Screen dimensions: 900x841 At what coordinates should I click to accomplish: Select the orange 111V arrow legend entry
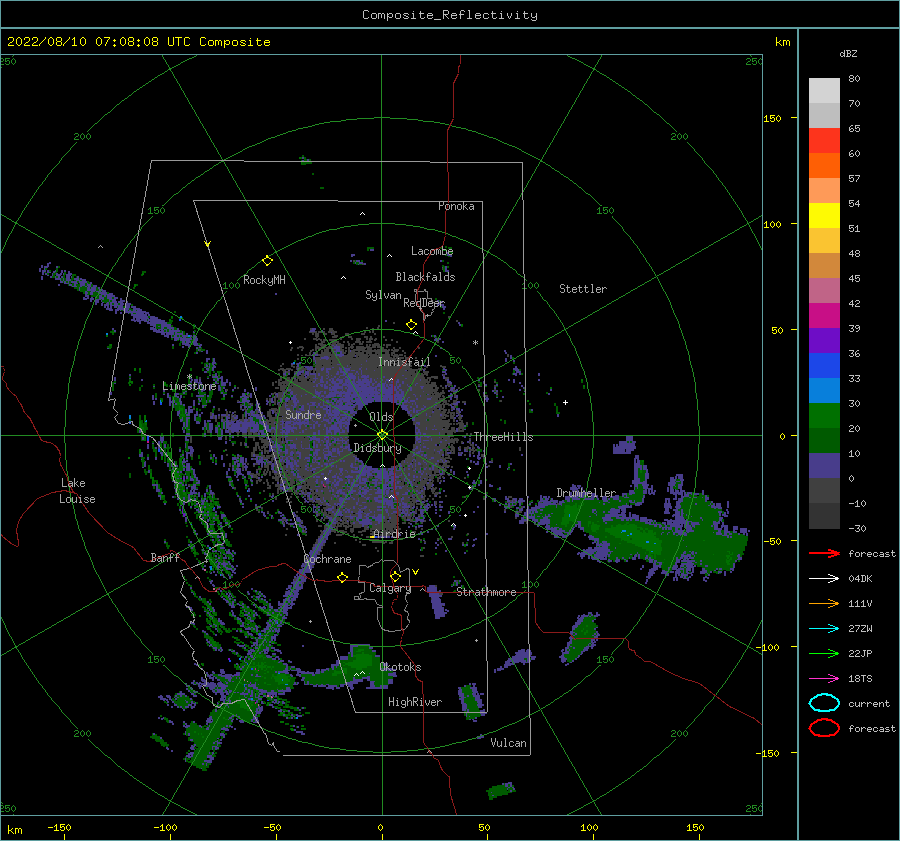pos(824,603)
